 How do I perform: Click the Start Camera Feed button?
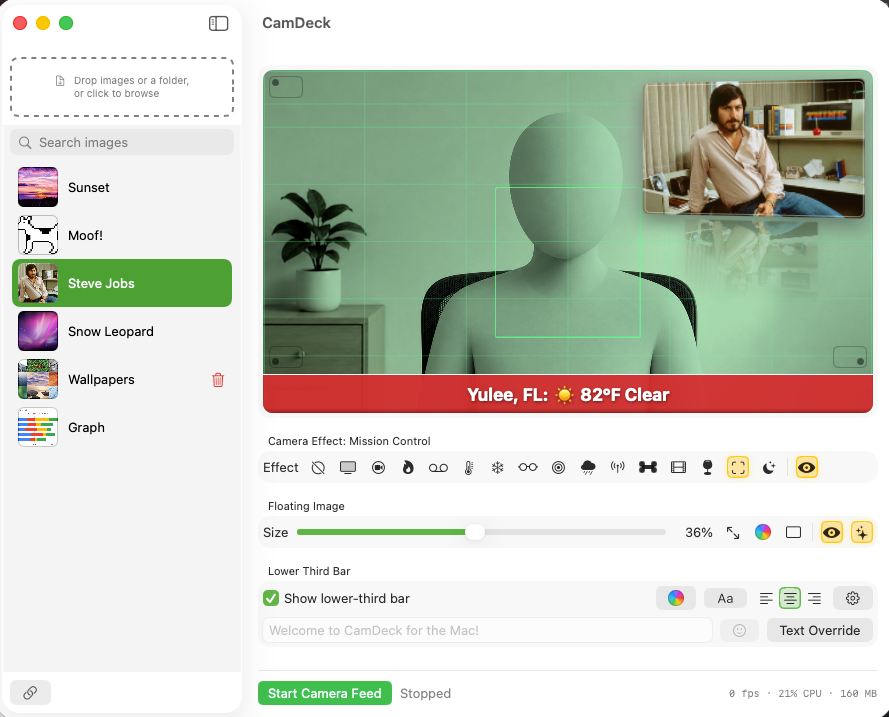324,693
